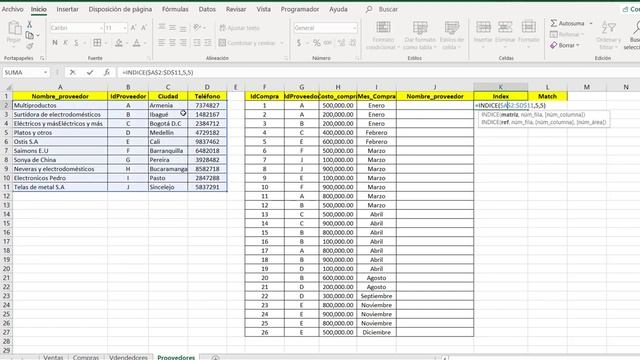Open the Calibri font name dropdown
Screen dimensions: 640x360
[101, 28]
